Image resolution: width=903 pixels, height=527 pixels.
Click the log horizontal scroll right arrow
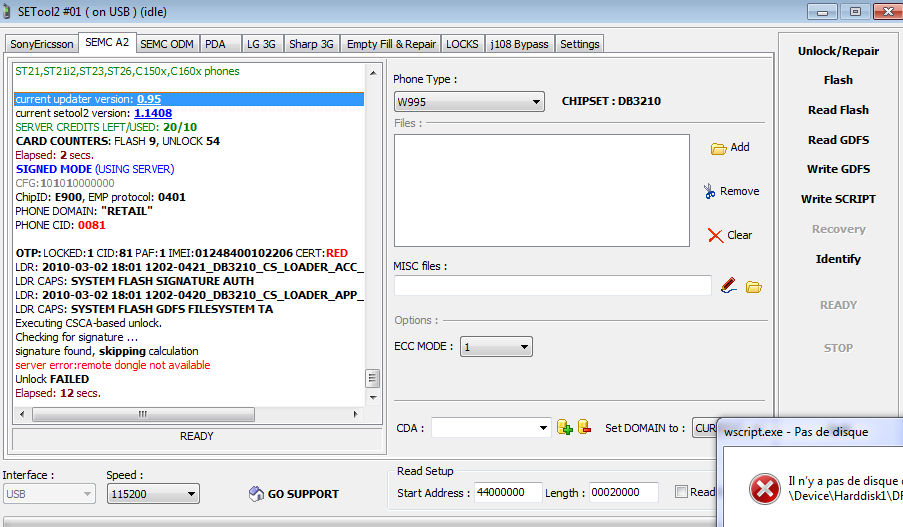[x=355, y=414]
